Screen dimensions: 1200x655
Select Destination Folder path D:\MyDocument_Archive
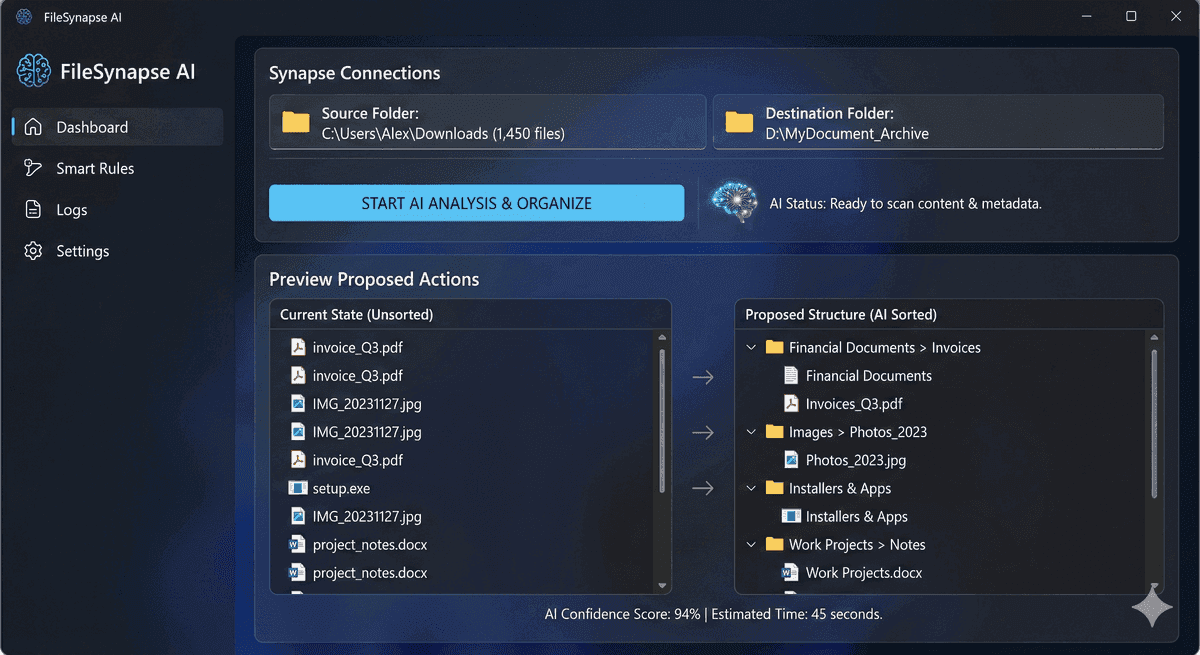point(847,133)
